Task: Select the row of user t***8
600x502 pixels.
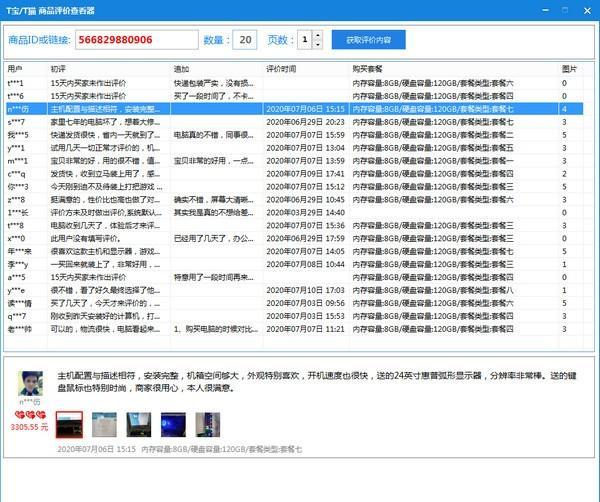Action: point(294,226)
